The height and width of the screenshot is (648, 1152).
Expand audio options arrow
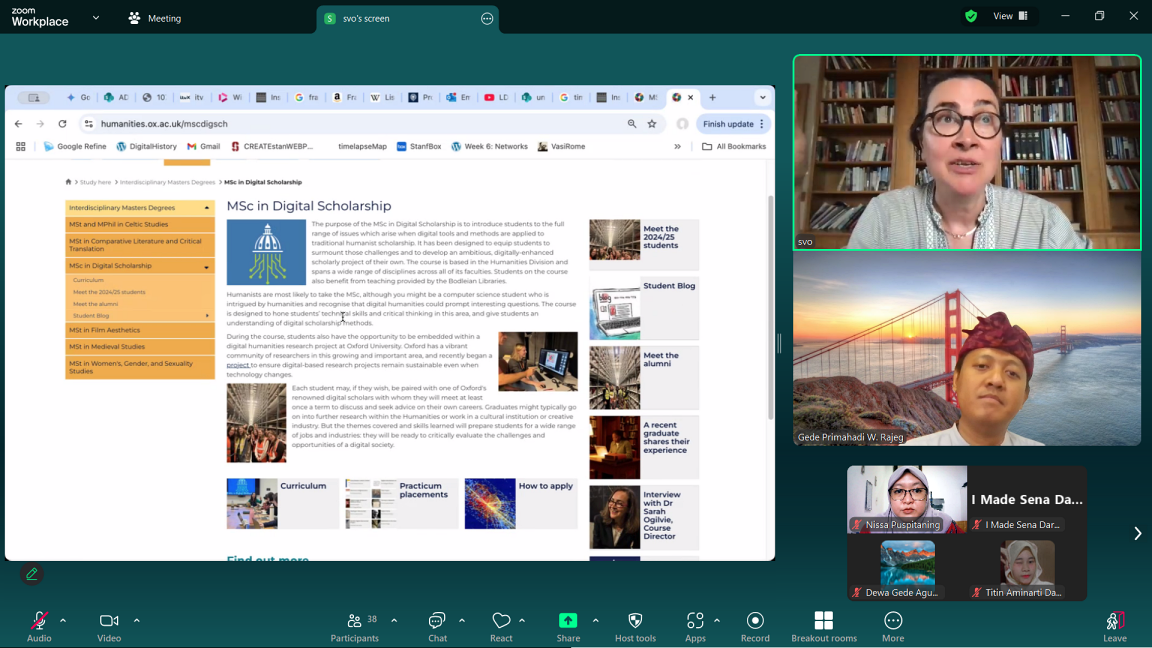[63, 621]
